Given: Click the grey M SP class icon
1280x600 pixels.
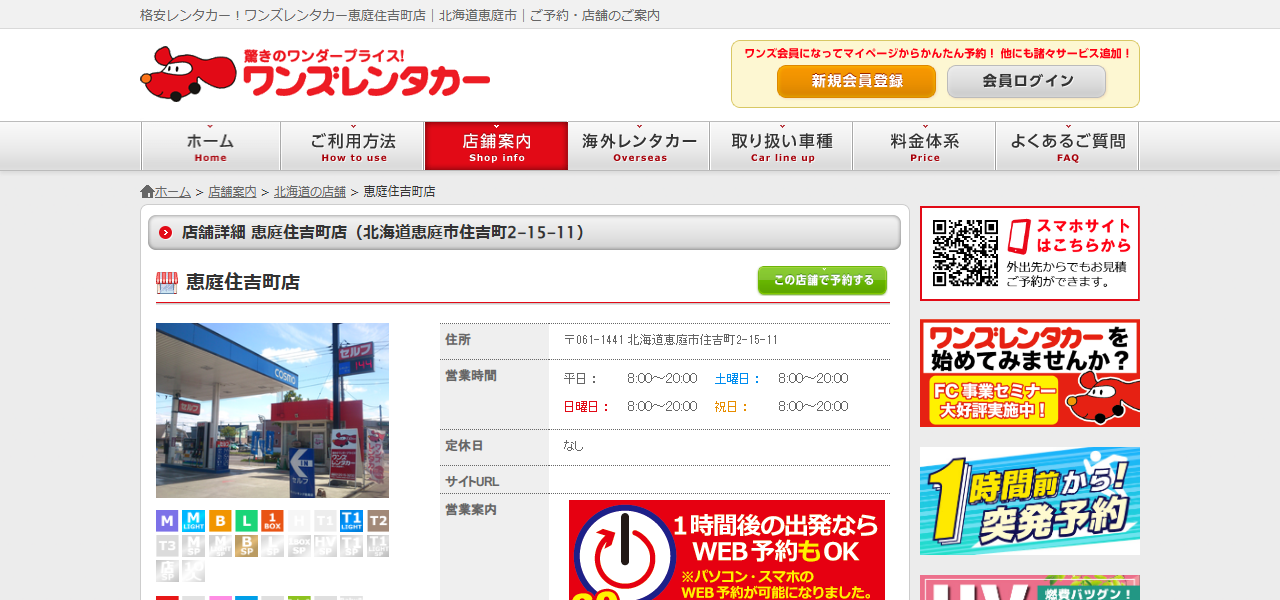Looking at the screenshot, I should click(x=193, y=546).
